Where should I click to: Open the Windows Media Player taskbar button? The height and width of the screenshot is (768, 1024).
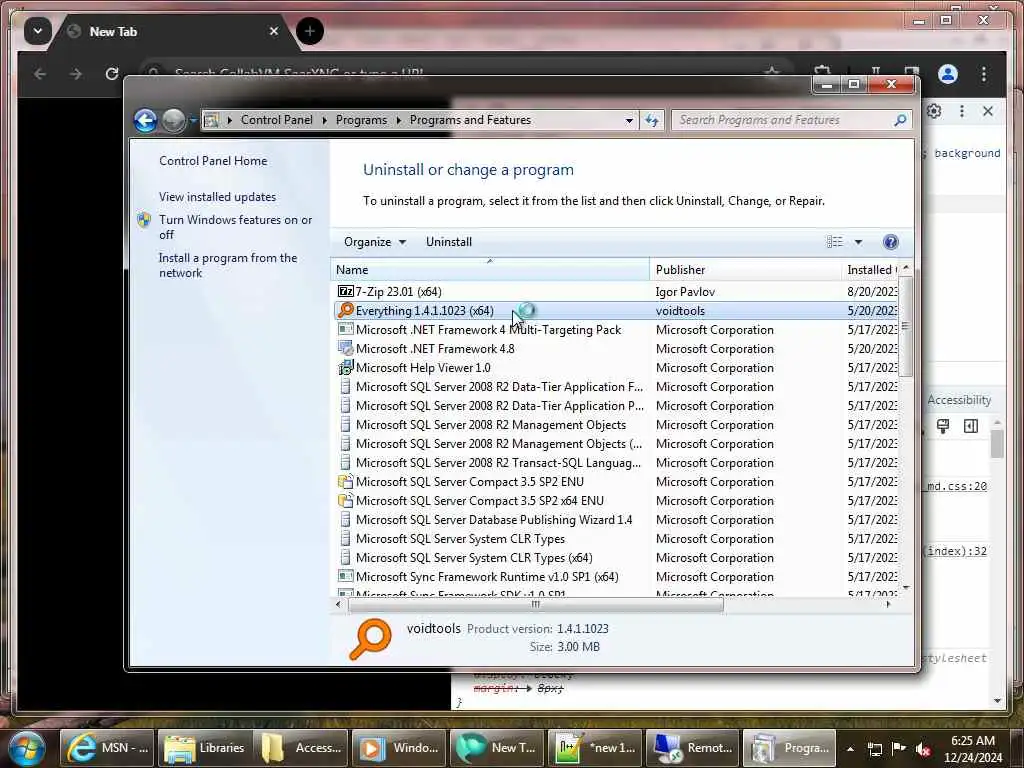(400, 748)
